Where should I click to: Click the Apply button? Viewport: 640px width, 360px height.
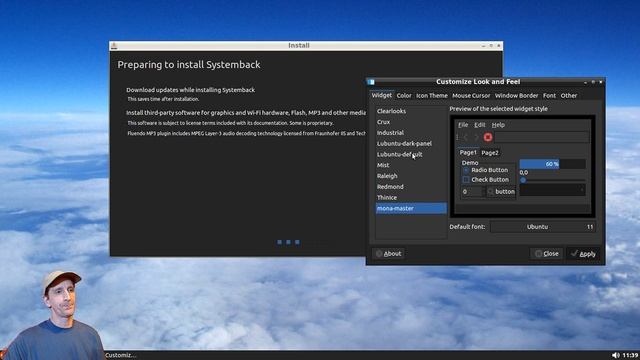[x=584, y=254]
